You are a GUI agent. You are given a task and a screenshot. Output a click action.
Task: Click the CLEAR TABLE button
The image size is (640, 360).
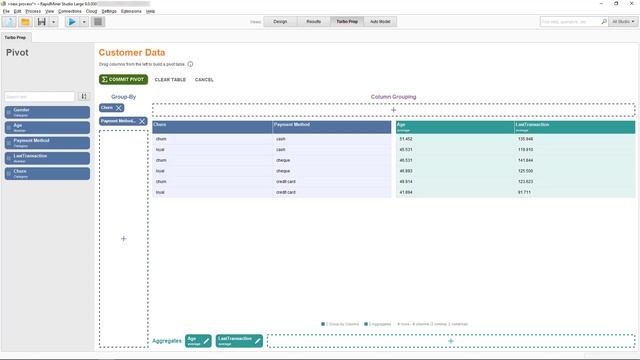pyautogui.click(x=170, y=80)
